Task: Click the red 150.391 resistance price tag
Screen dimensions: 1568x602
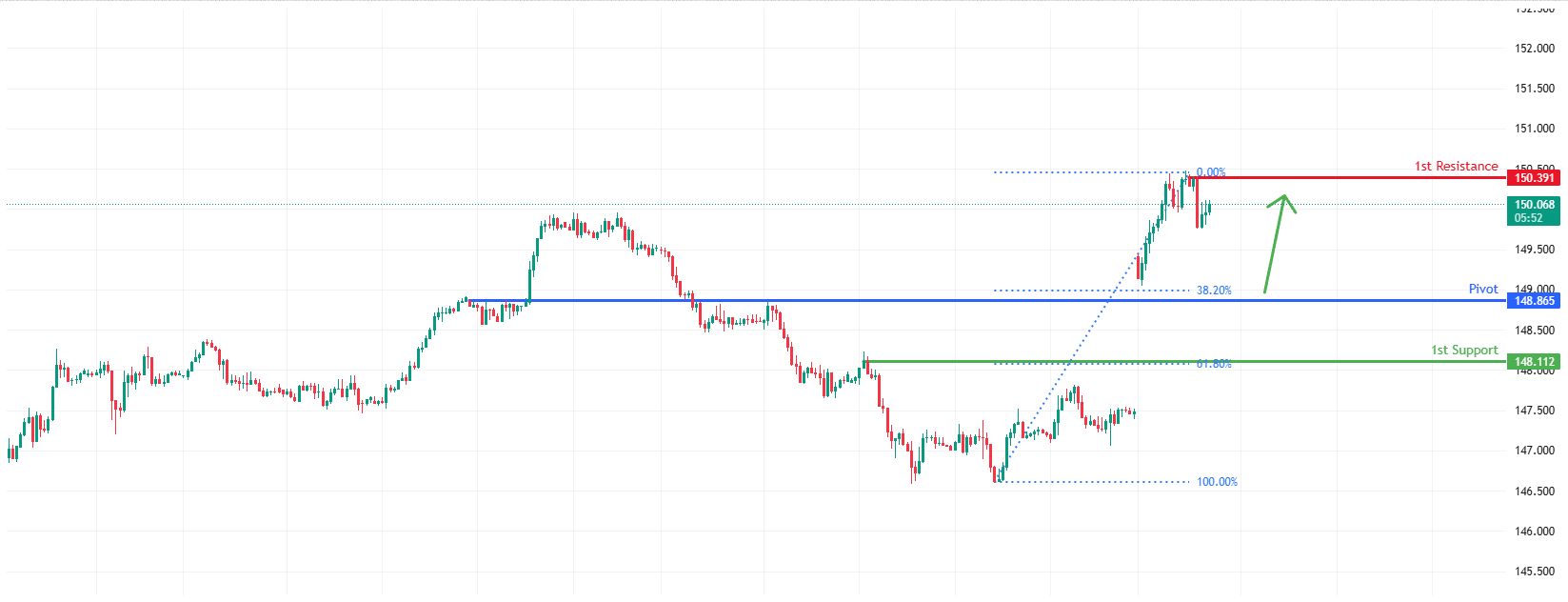Action: [1534, 178]
